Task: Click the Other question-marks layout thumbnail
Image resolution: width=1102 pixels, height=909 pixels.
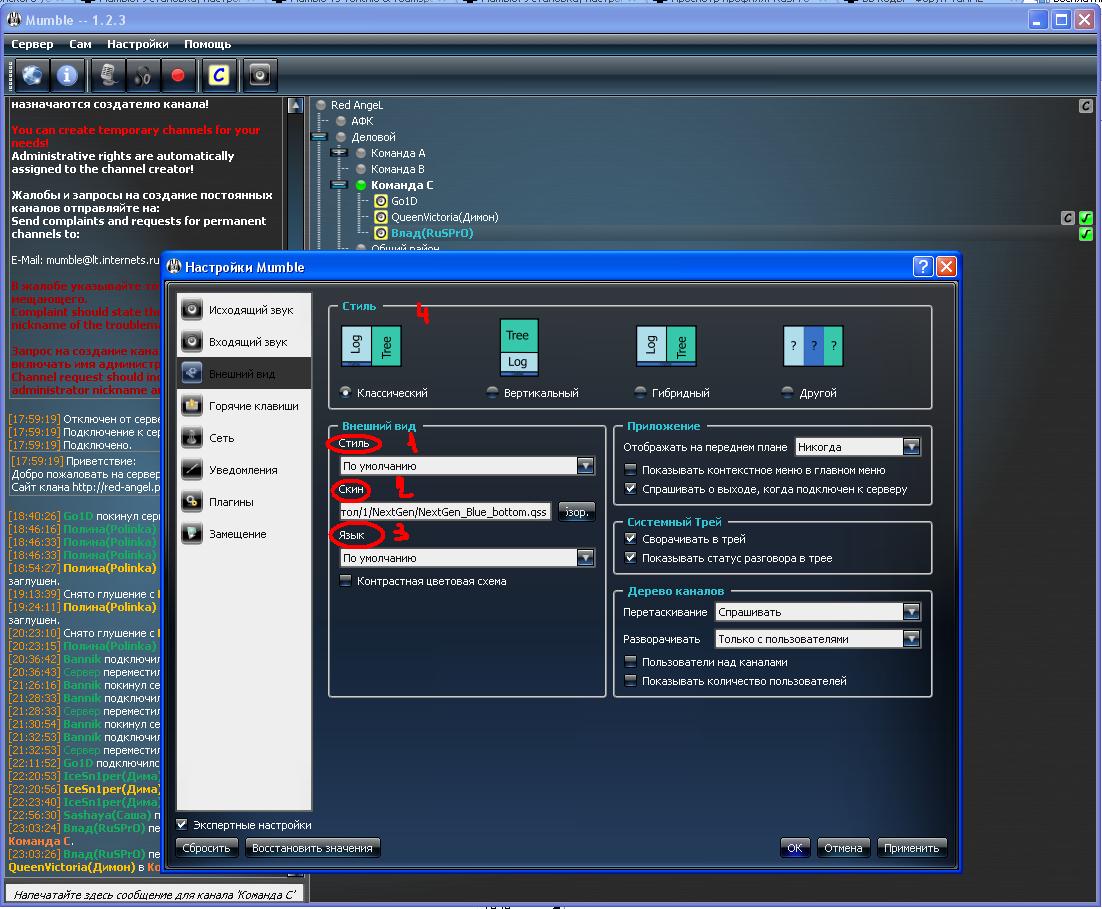Action: (813, 345)
